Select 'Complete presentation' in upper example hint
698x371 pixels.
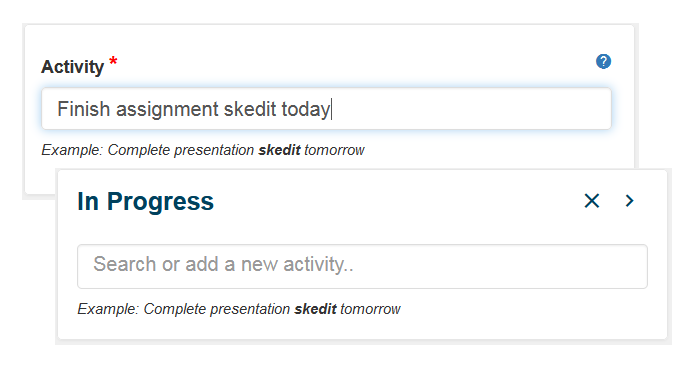(181, 151)
